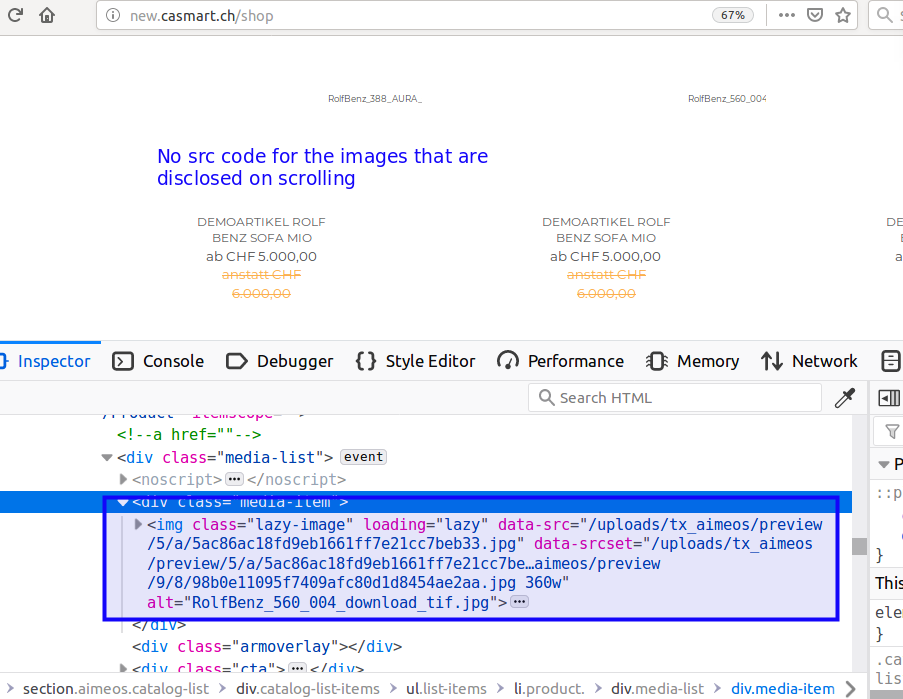Reload the page in the browser

16,15
